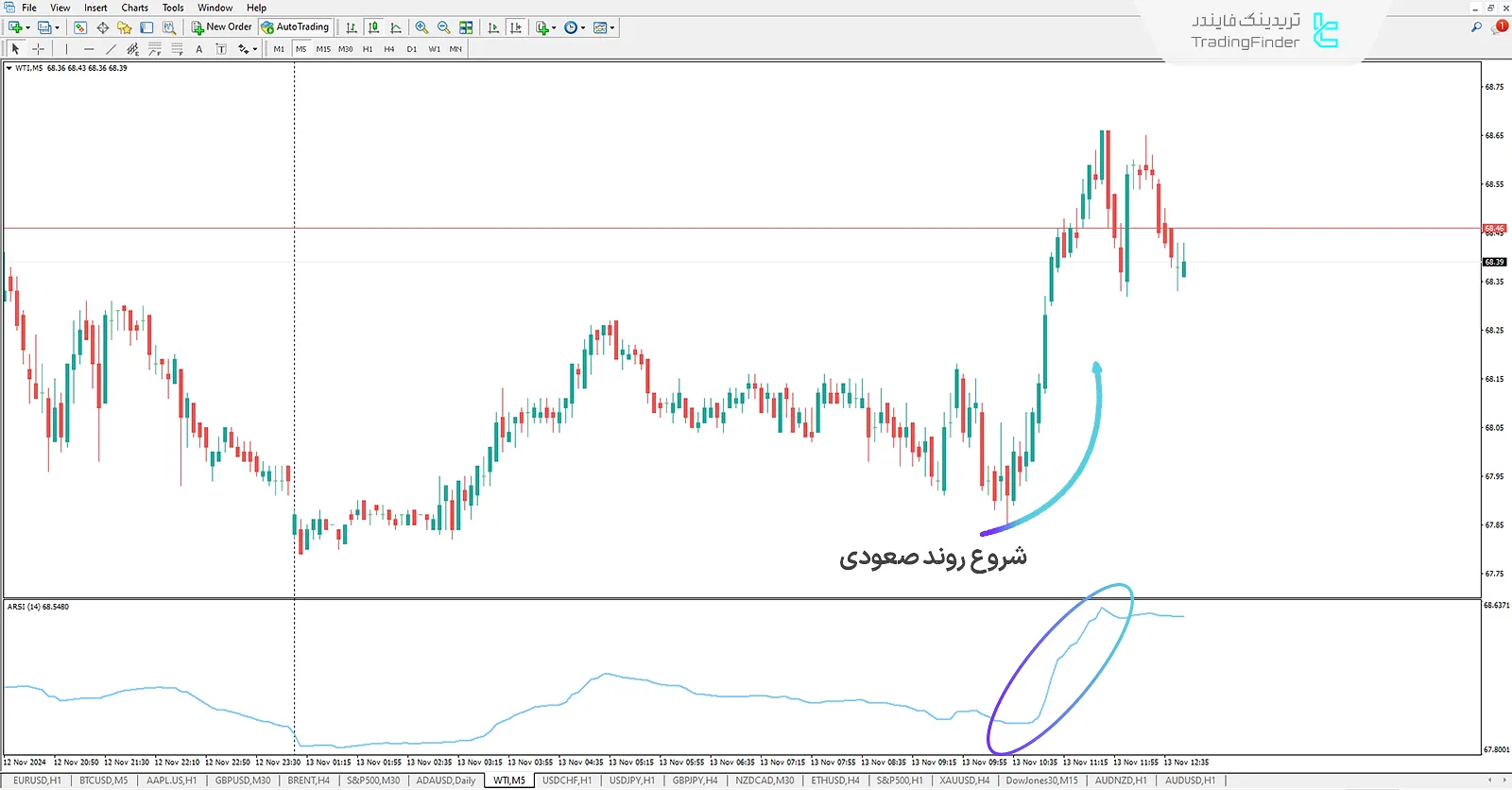Toggle the Chart Shift button
This screenshot has width=1512, height=790.
point(515,27)
